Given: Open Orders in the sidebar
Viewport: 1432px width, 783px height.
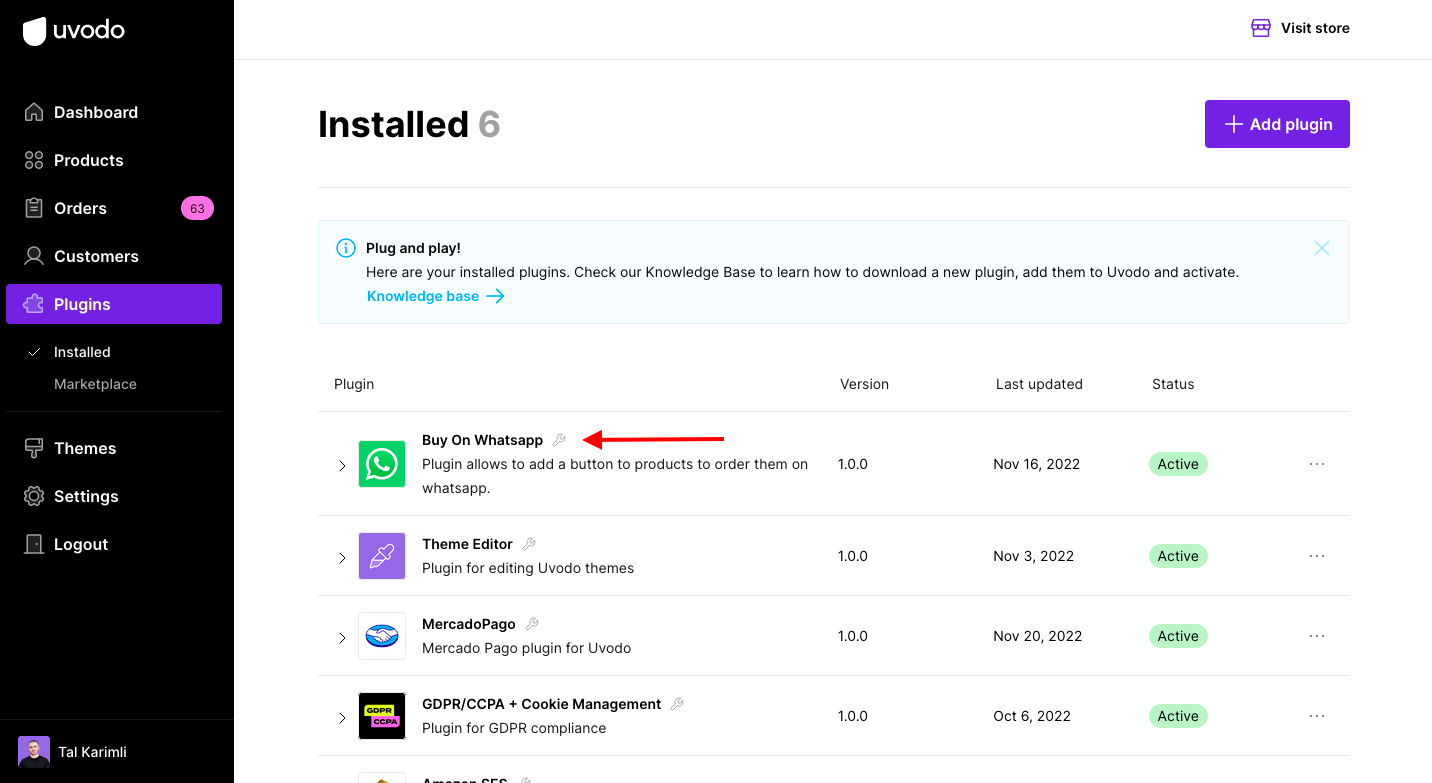Looking at the screenshot, I should tap(114, 208).
